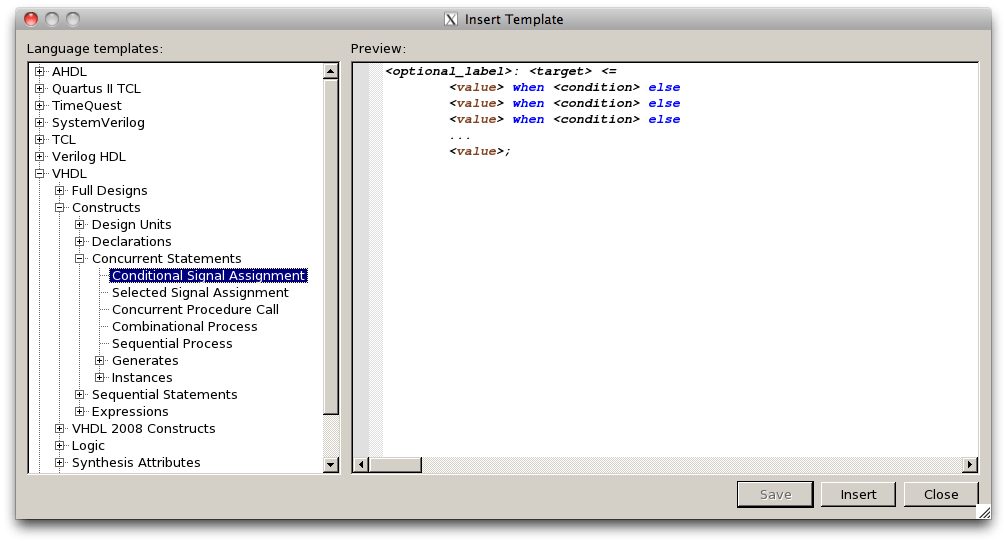Click the preview horizontal scrollbar thumb

[395, 464]
